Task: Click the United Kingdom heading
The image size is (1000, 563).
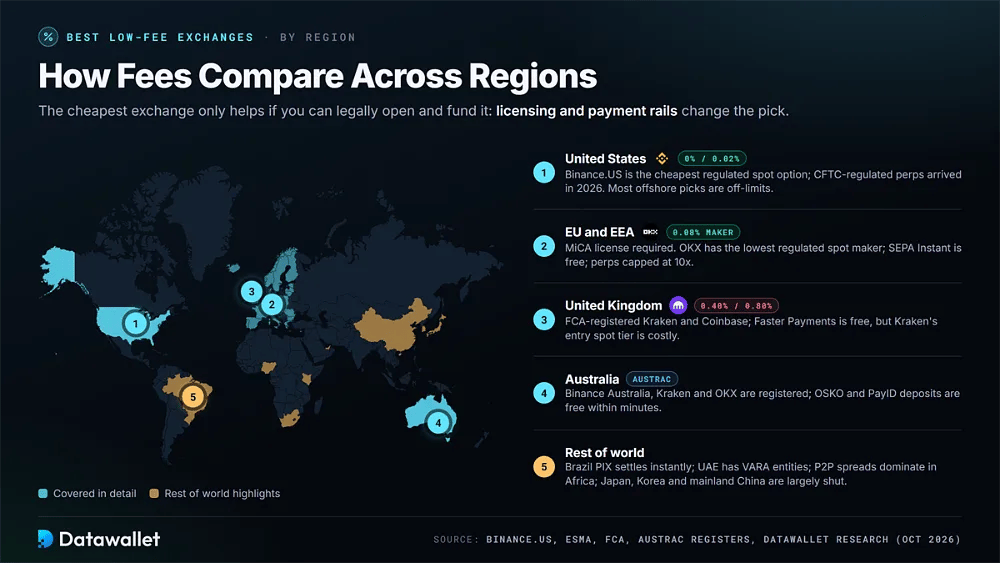Action: click(x=614, y=305)
